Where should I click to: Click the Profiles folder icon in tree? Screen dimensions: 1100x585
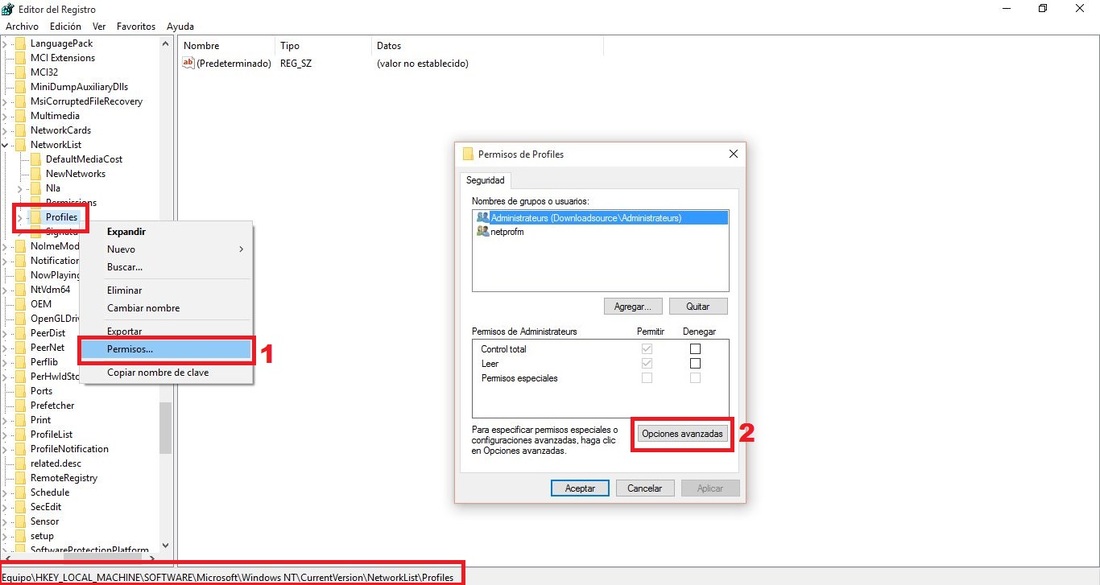pyautogui.click(x=36, y=217)
